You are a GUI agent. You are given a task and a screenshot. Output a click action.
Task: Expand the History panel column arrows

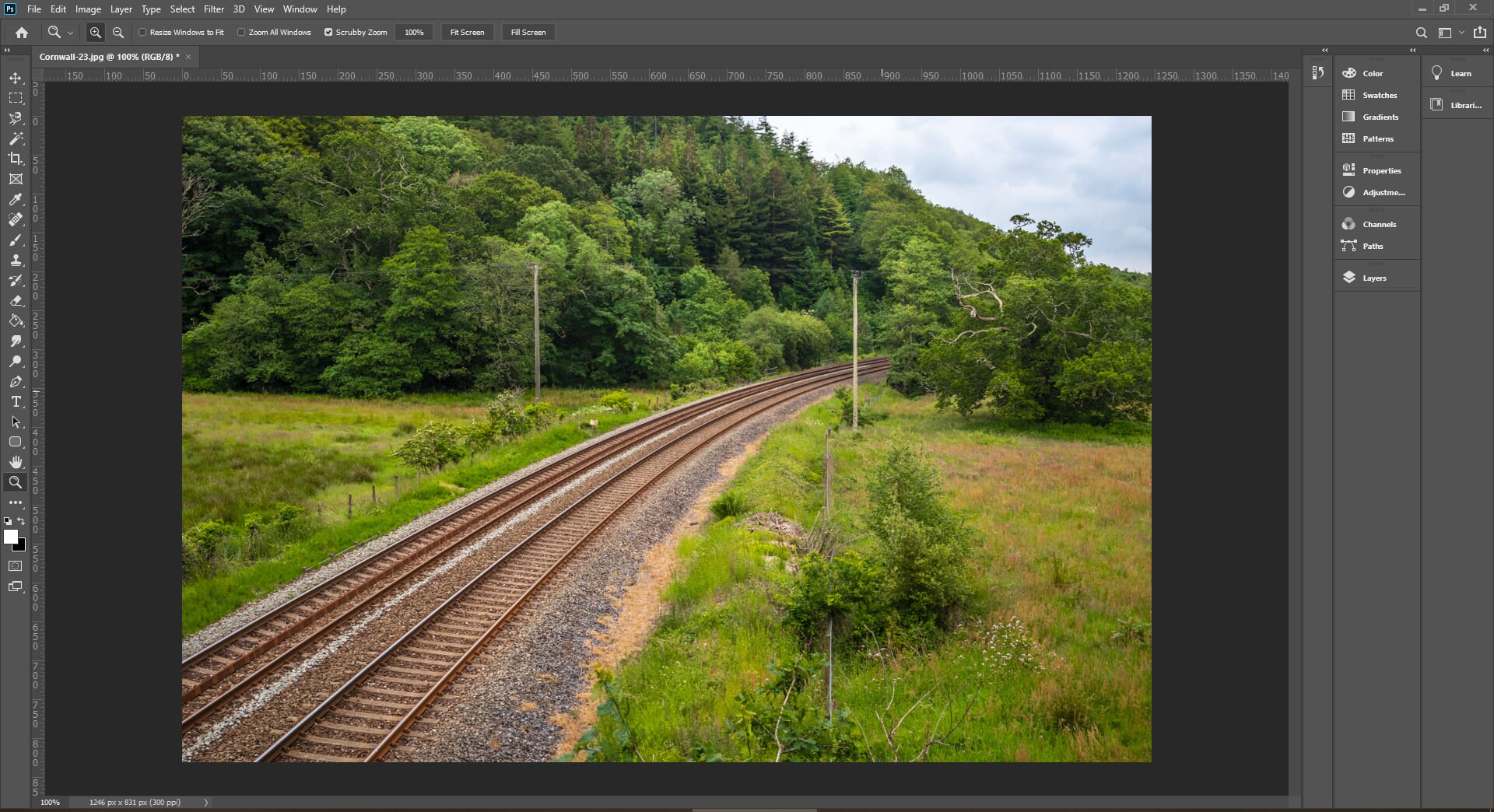(x=1324, y=51)
